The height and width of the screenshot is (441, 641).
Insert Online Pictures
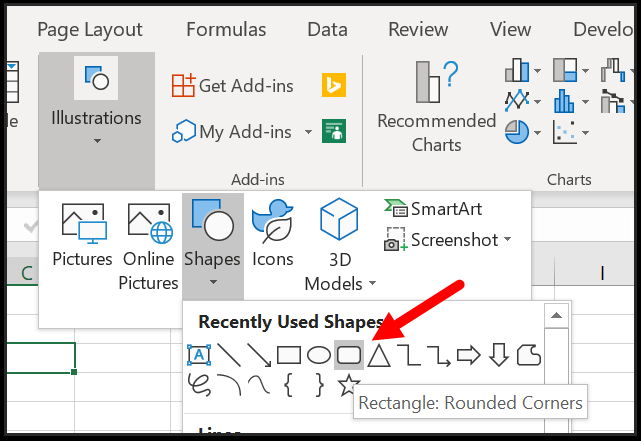pyautogui.click(x=148, y=246)
